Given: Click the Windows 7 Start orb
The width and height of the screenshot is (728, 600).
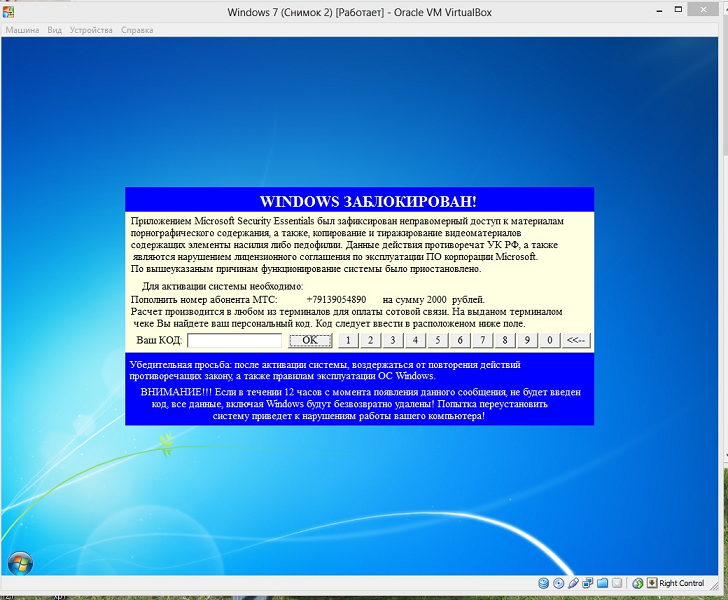Looking at the screenshot, I should [20, 563].
